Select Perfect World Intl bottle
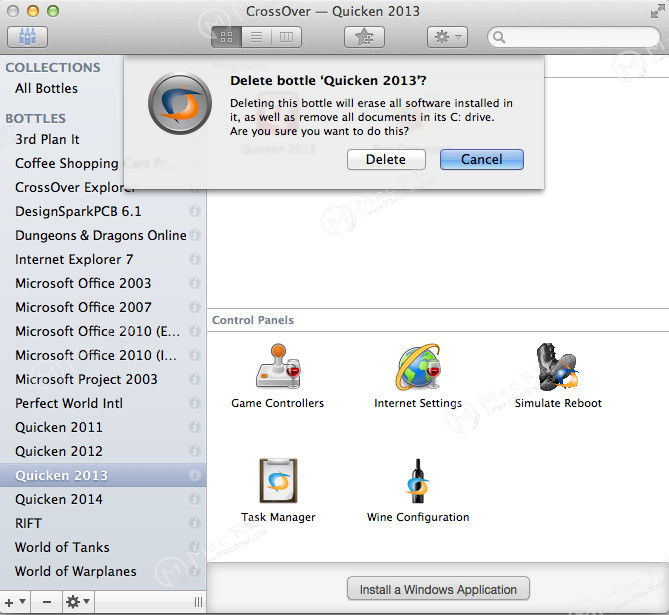669x615 pixels. pos(103,403)
